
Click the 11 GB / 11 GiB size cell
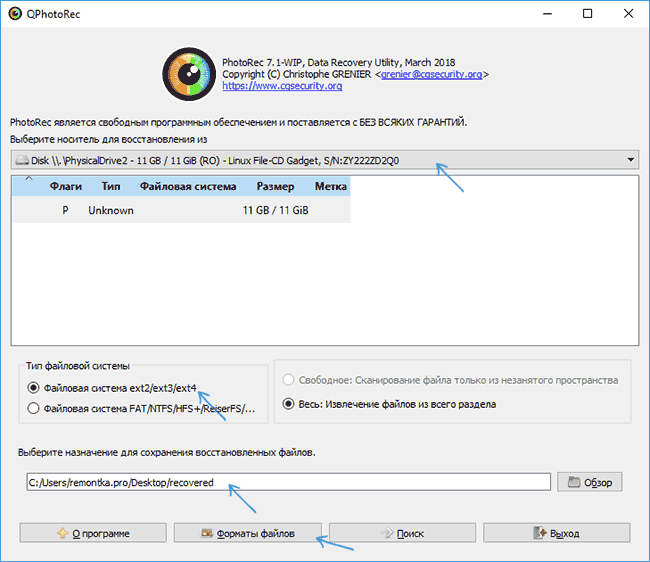click(275, 210)
